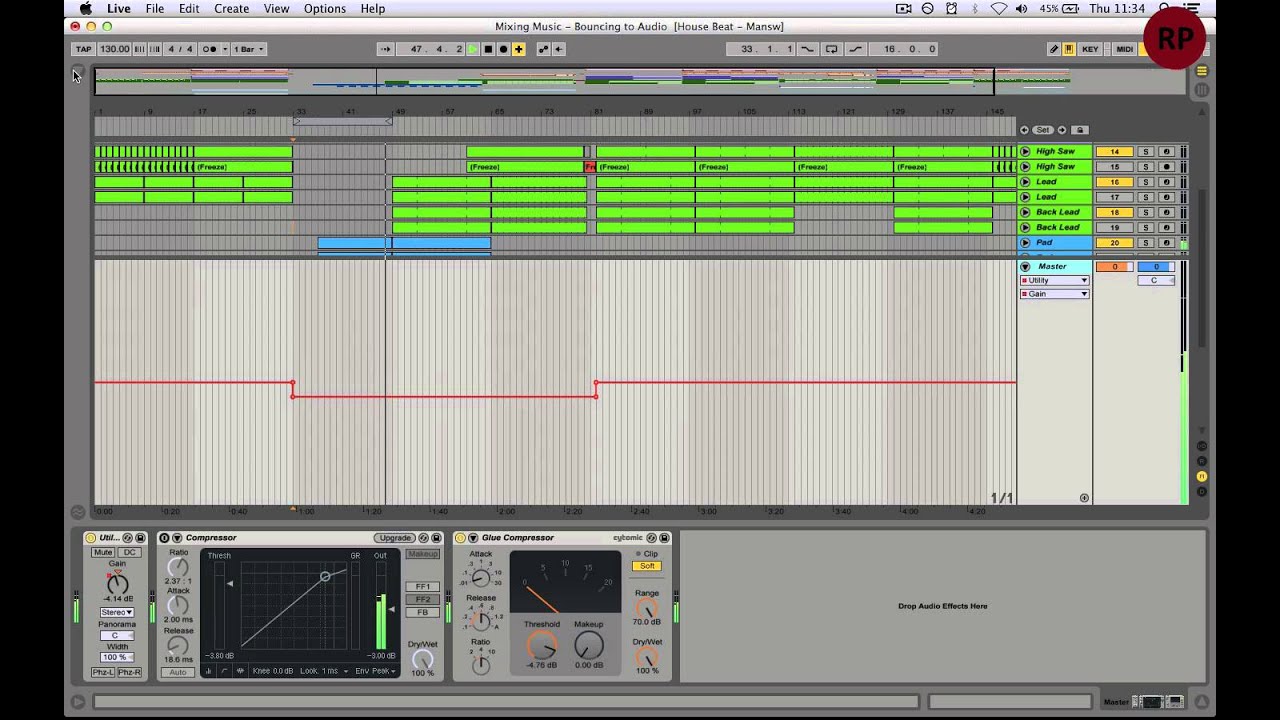This screenshot has height=720, width=1280.
Task: Click the Glue Compressor Threshold knob
Action: click(541, 645)
